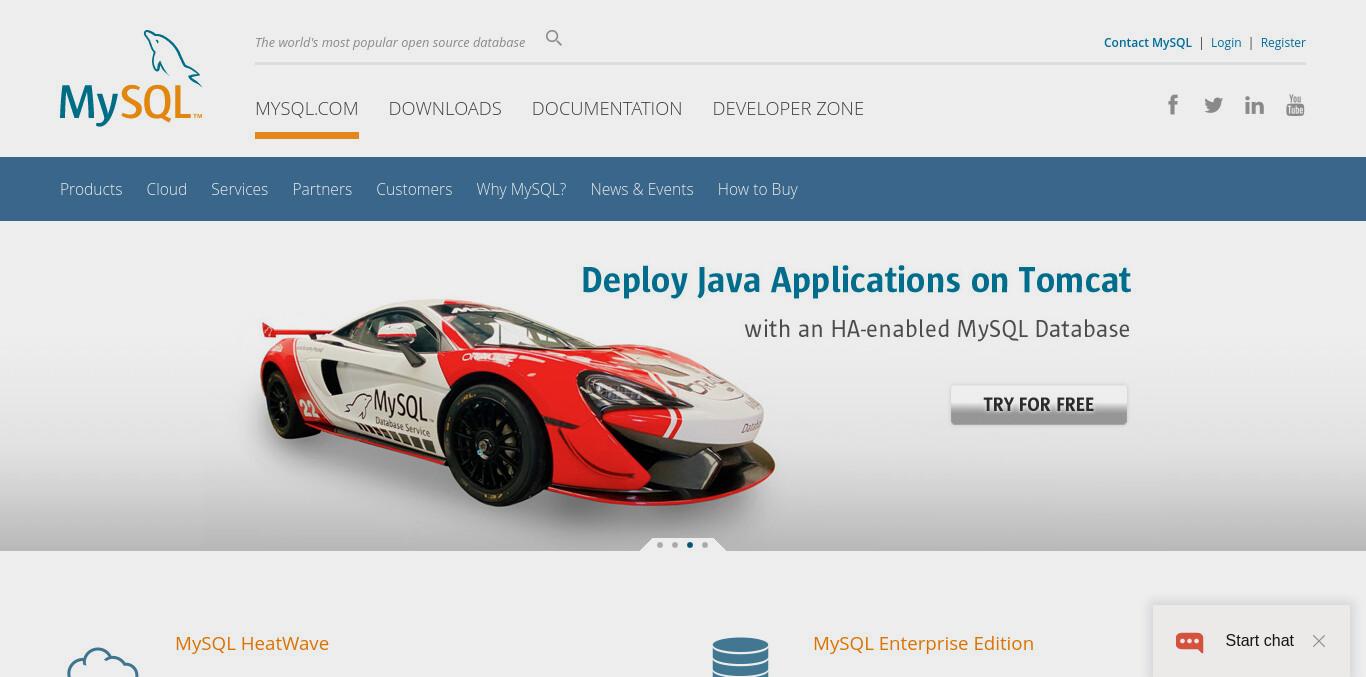
Task: Click the Start chat text
Action: (1259, 641)
